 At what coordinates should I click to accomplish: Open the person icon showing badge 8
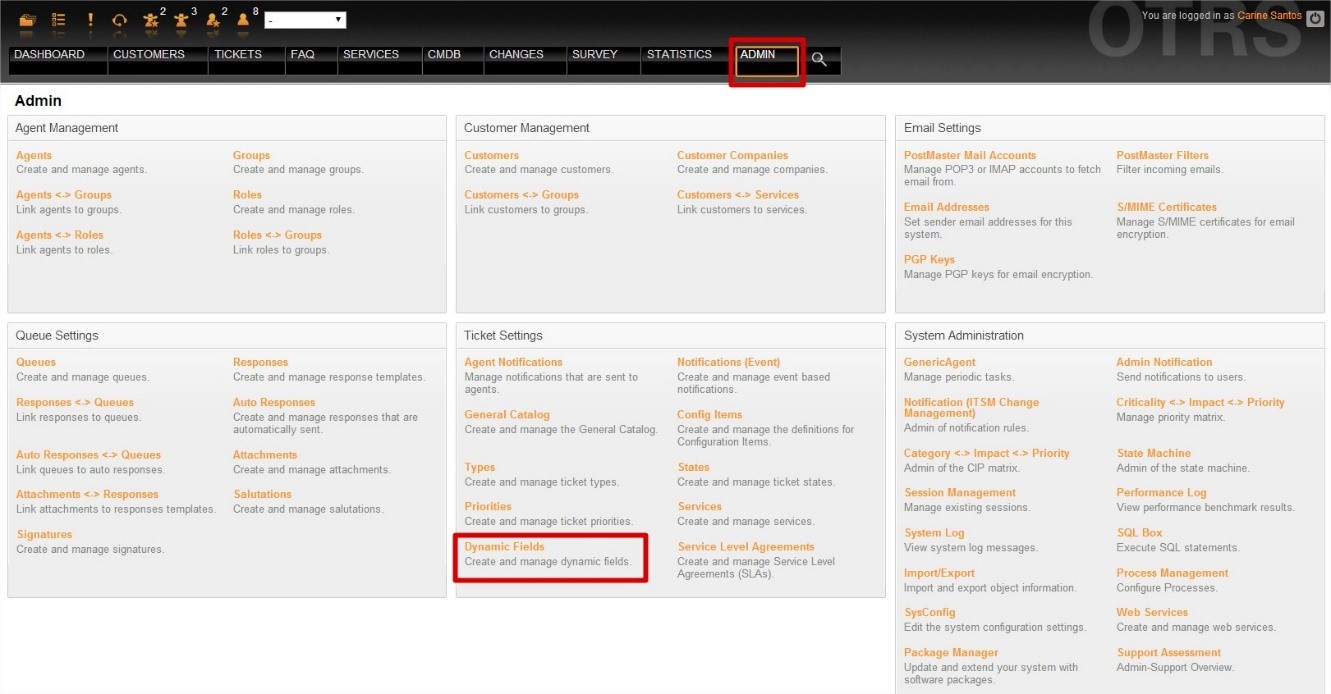pos(242,20)
